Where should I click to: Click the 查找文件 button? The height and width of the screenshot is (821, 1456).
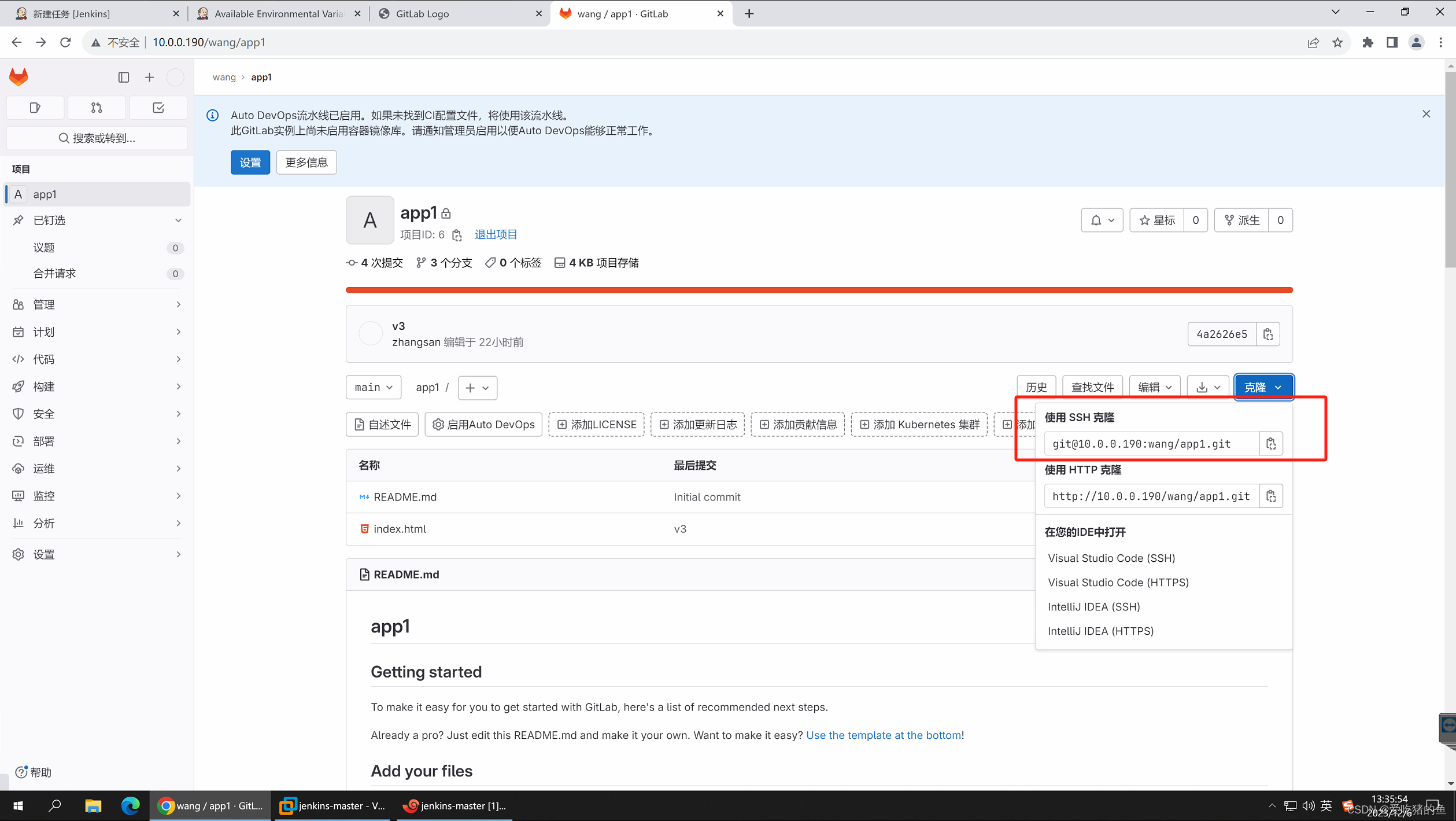click(x=1092, y=387)
